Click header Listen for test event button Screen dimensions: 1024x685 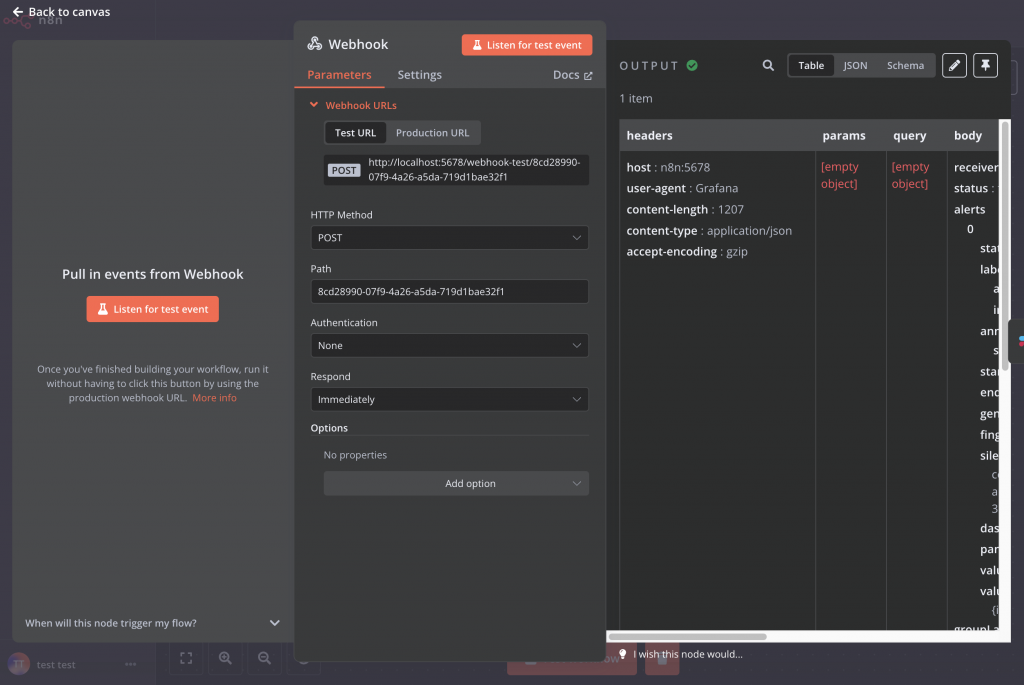click(x=526, y=45)
